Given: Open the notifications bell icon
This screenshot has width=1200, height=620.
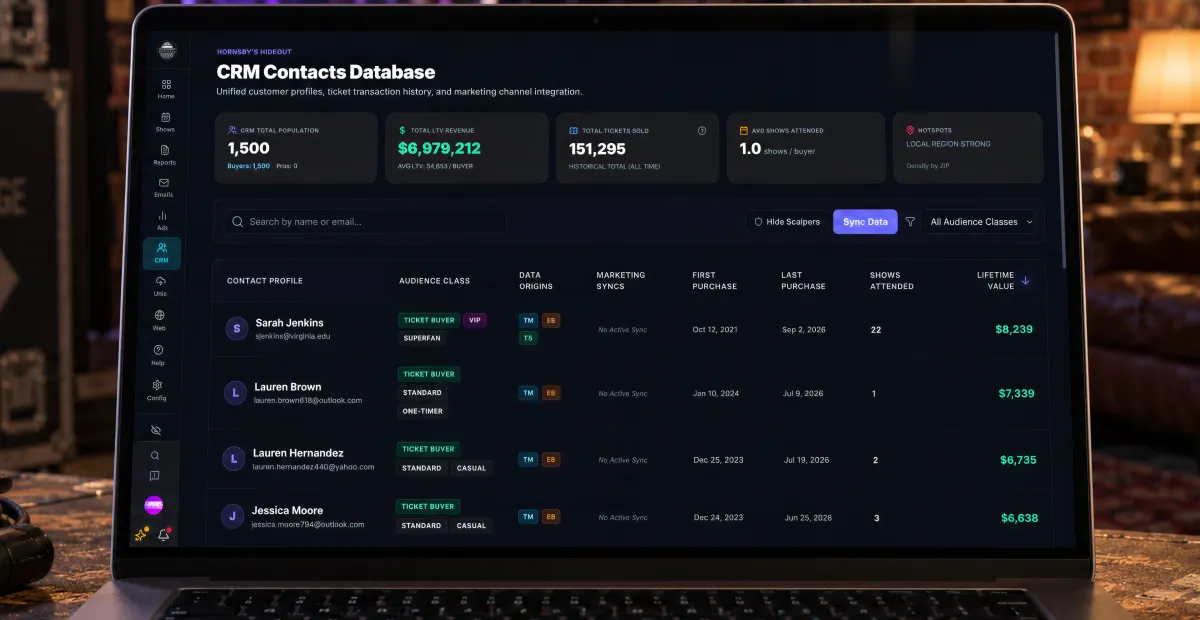Looking at the screenshot, I should tap(164, 535).
